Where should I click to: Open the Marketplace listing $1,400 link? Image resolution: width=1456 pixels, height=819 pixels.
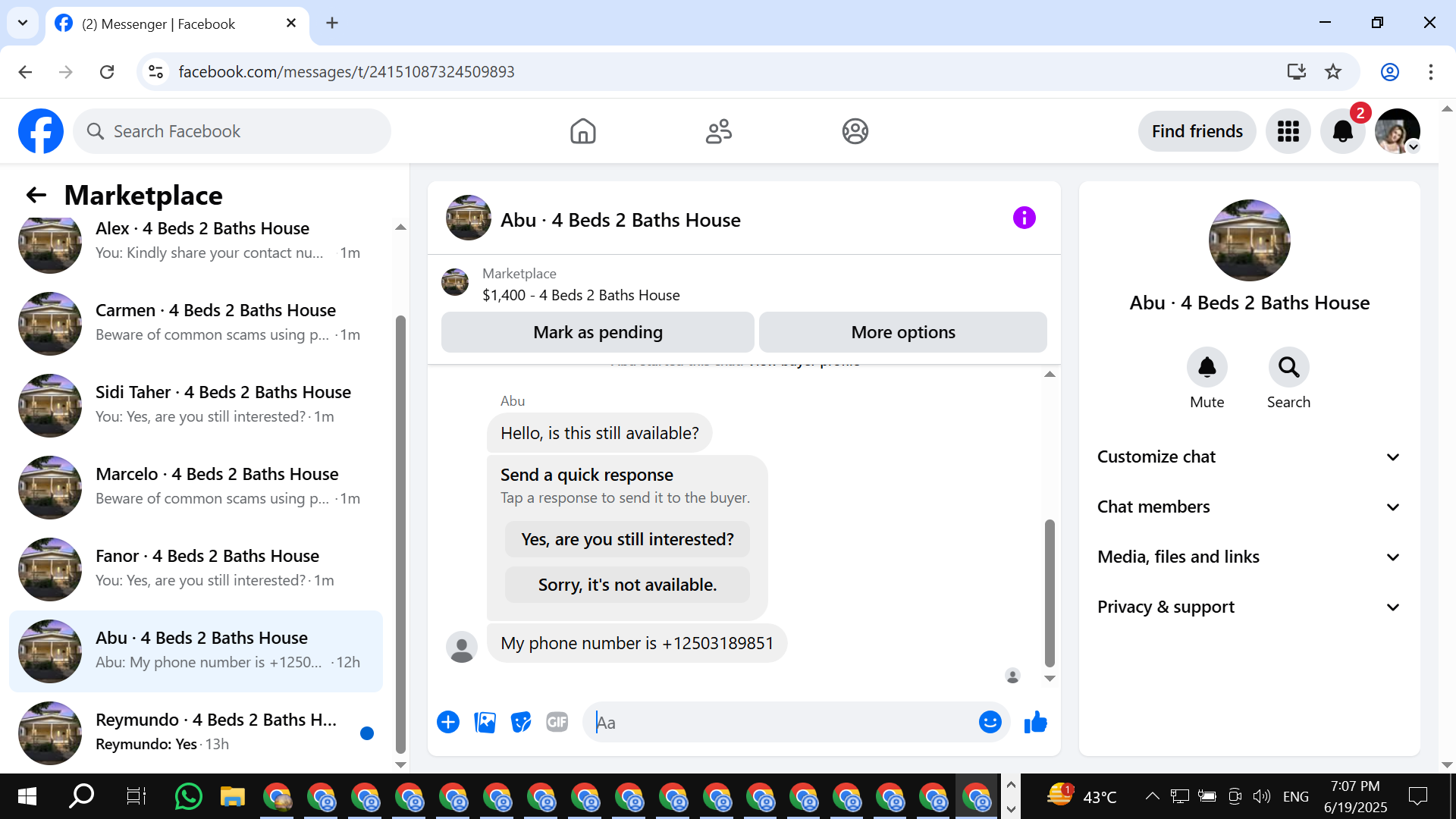point(581,295)
